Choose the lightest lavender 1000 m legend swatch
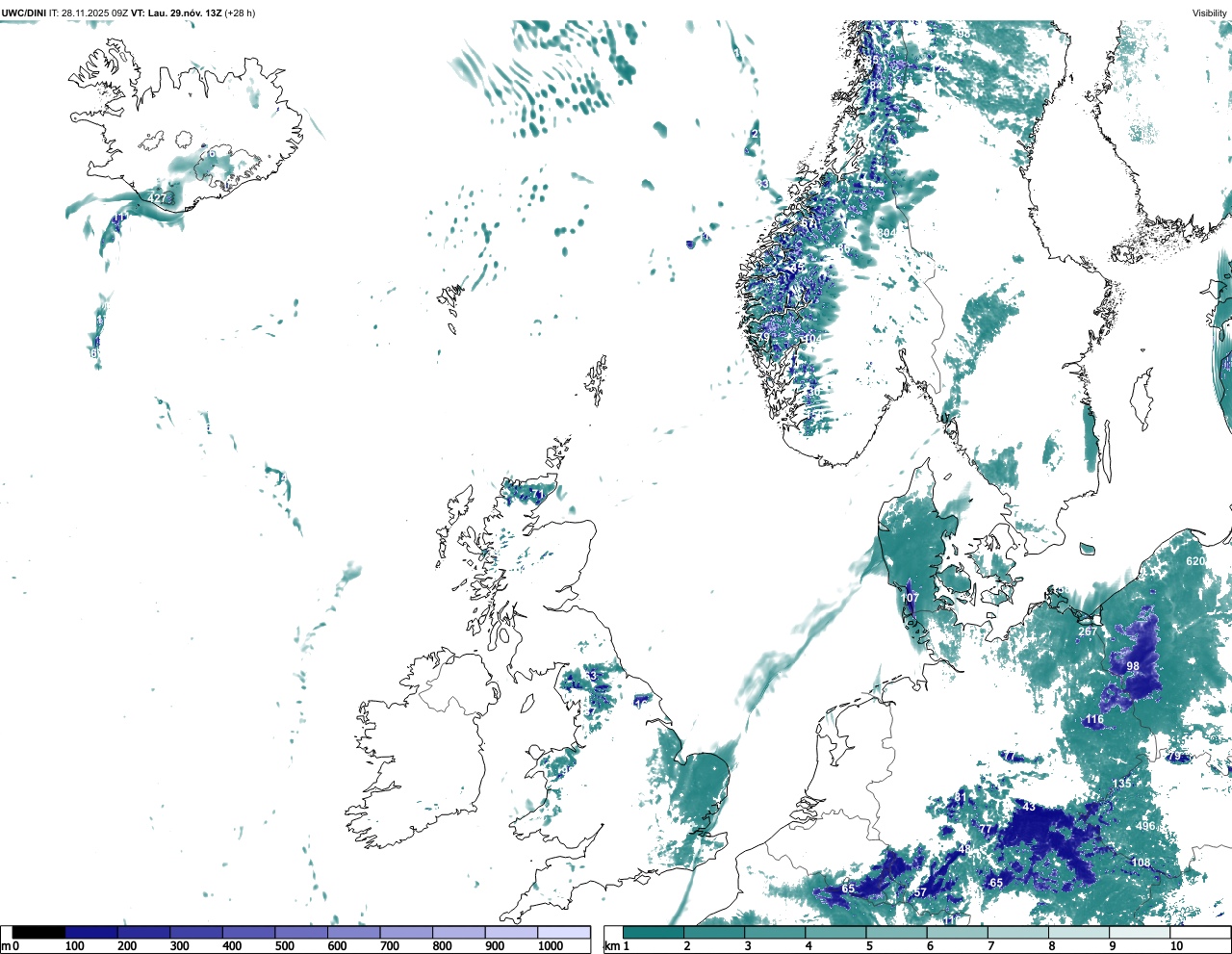The width and height of the screenshot is (1232, 954). (563, 932)
